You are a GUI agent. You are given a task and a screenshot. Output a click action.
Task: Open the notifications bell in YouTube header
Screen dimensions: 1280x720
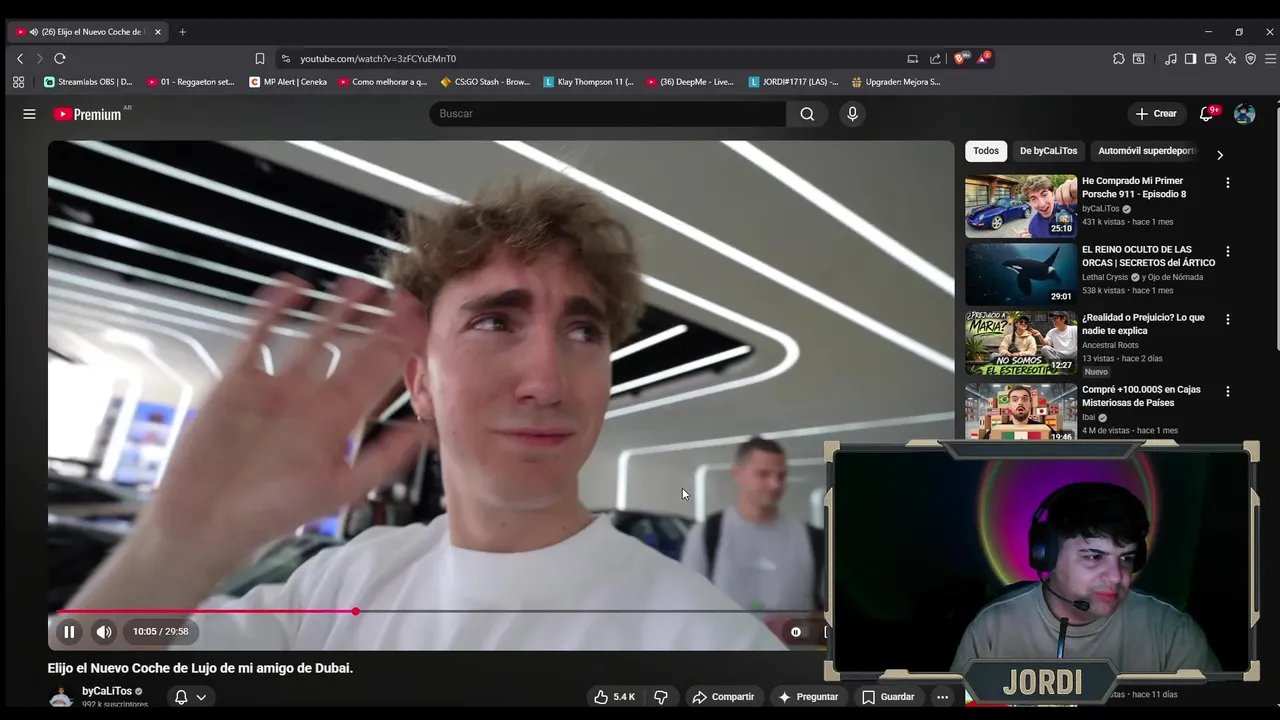click(1206, 114)
